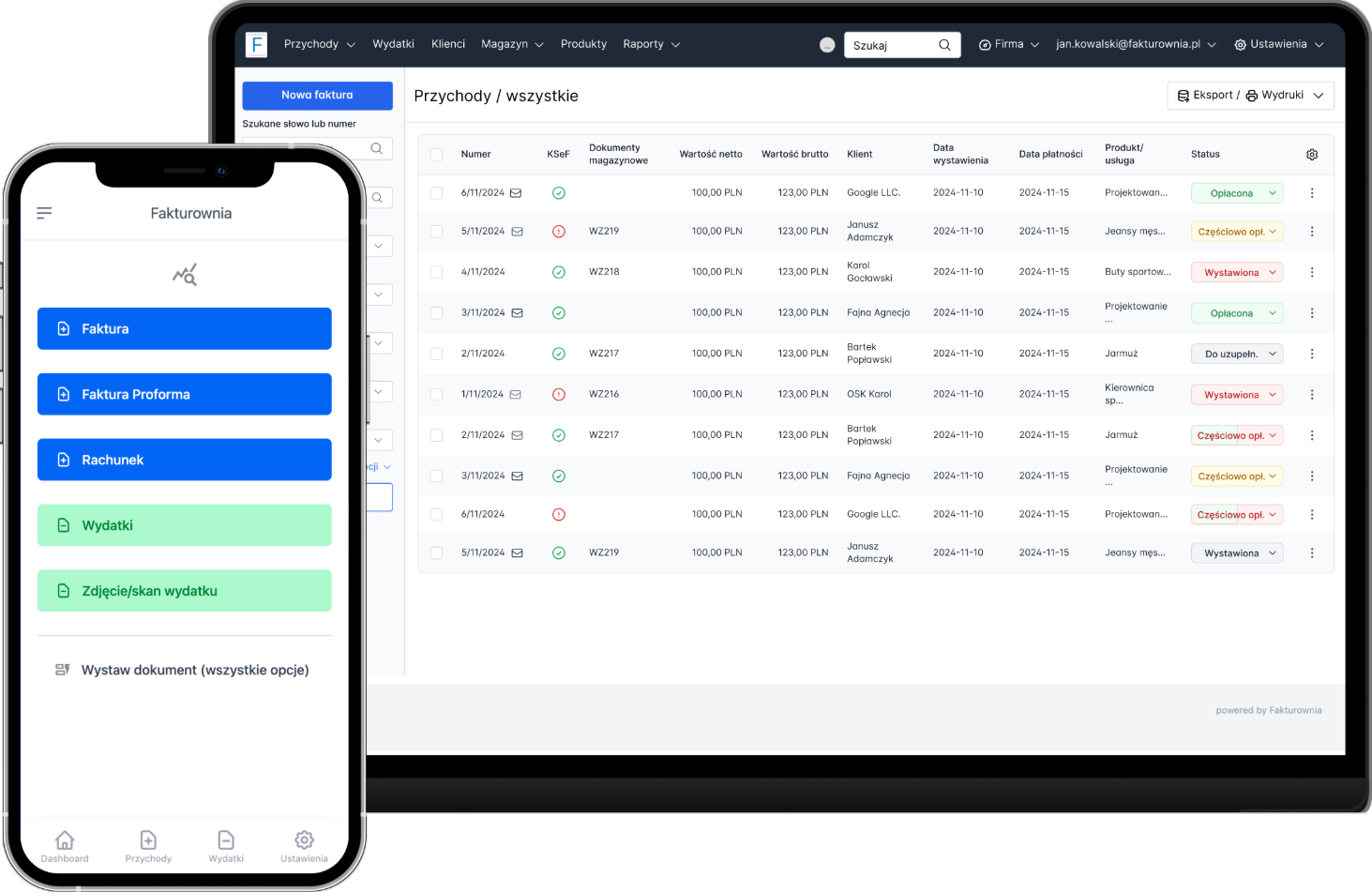The height and width of the screenshot is (892, 1372).
Task: Open Firma dropdown in navbar
Action: click(x=1009, y=45)
